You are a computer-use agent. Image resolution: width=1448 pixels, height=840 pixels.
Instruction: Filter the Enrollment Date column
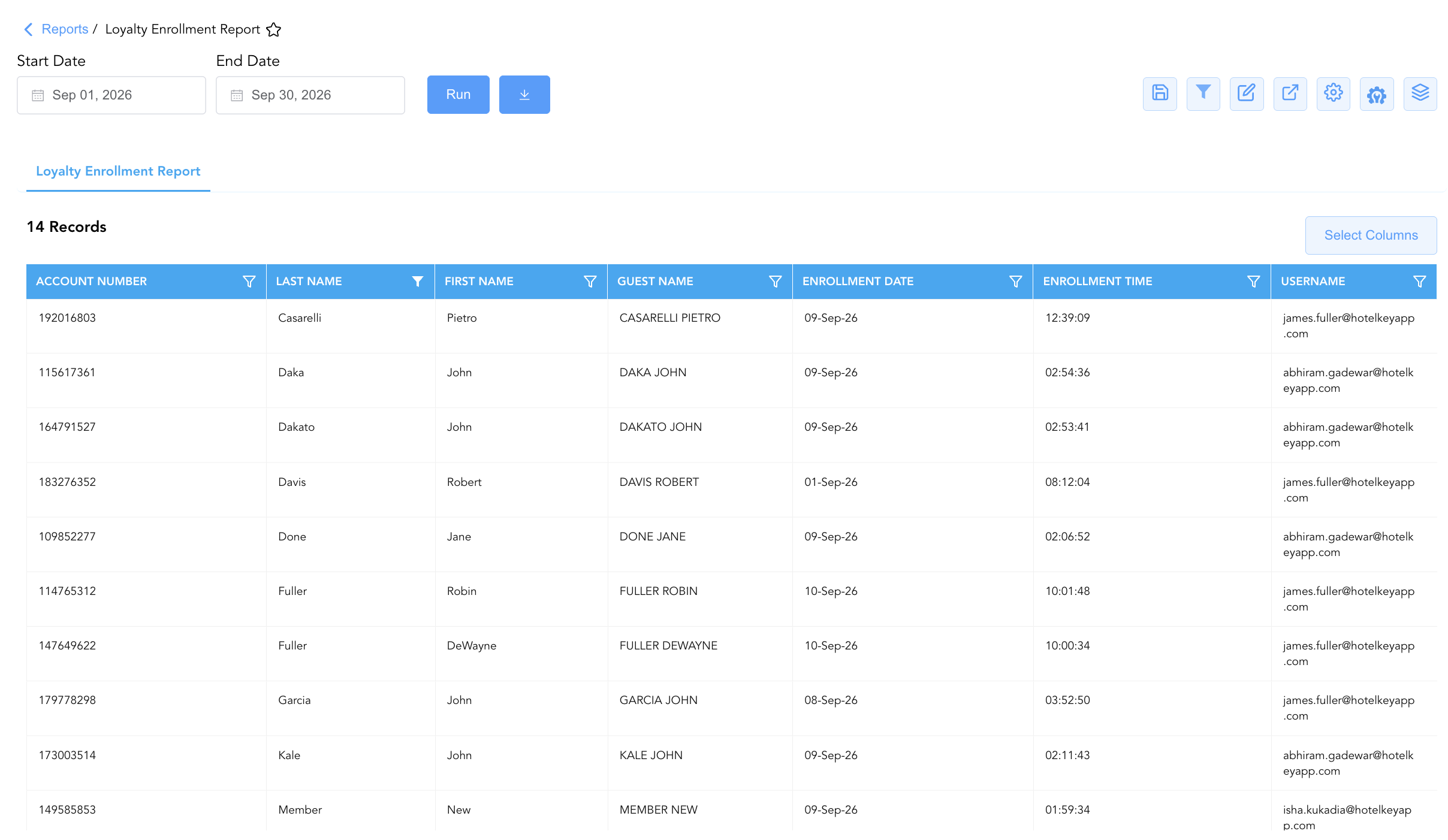(1016, 282)
